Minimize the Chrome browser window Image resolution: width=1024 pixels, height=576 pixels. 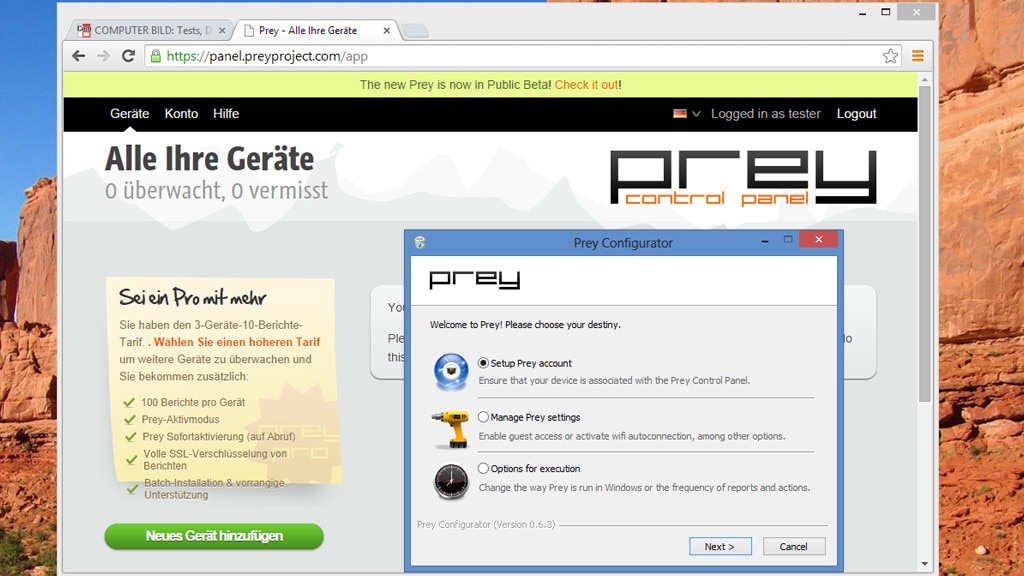tap(862, 12)
